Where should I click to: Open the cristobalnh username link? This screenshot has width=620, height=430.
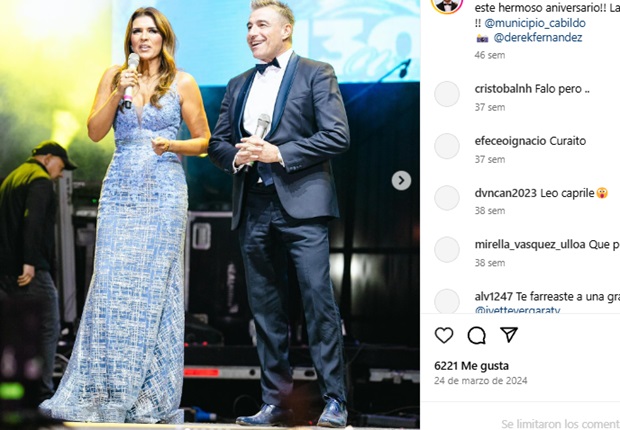pyautogui.click(x=499, y=89)
